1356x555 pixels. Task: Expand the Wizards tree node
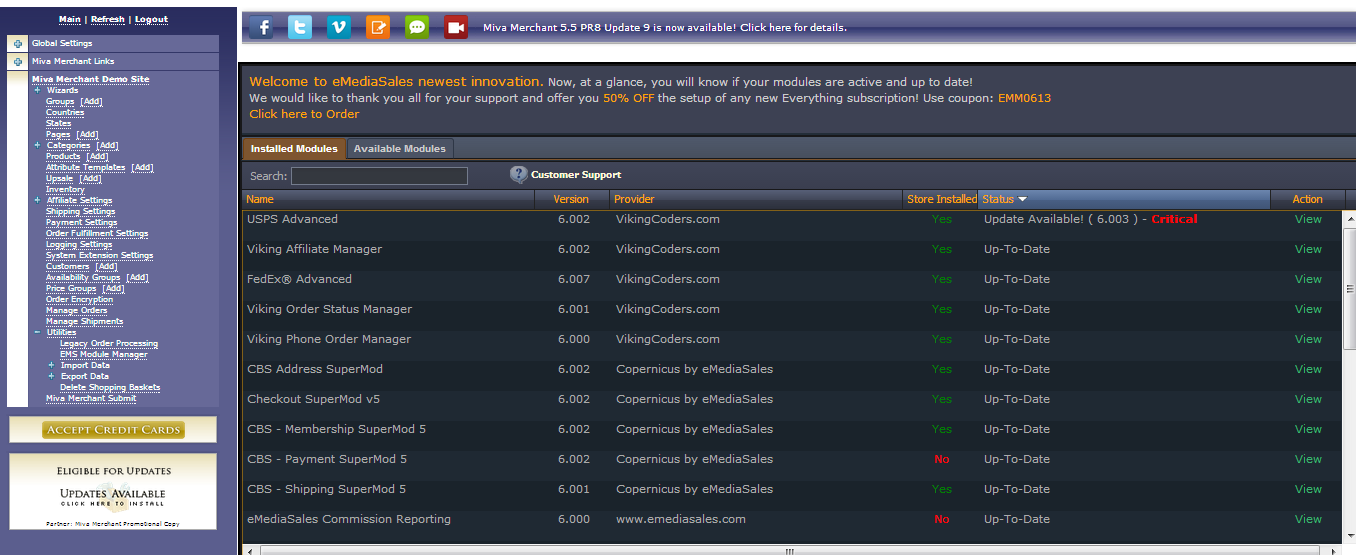click(x=37, y=90)
